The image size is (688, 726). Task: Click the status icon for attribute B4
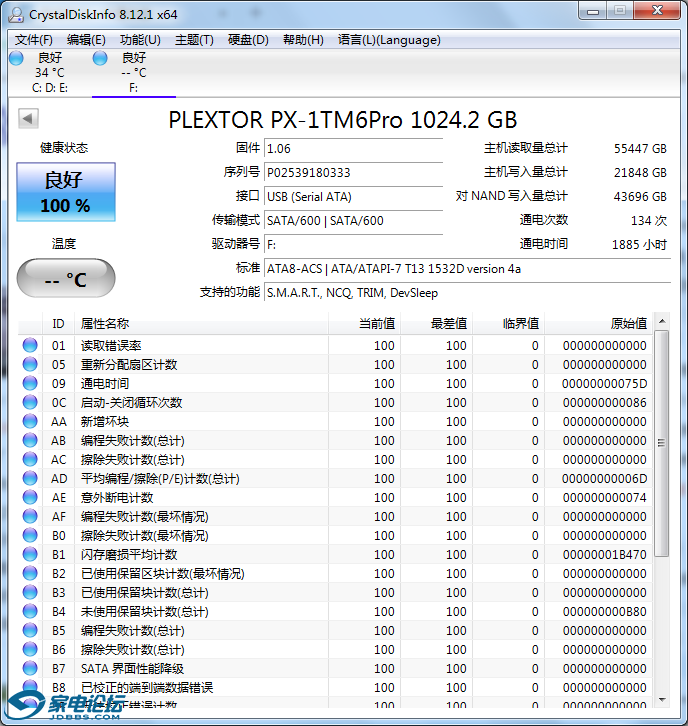pyautogui.click(x=30, y=611)
